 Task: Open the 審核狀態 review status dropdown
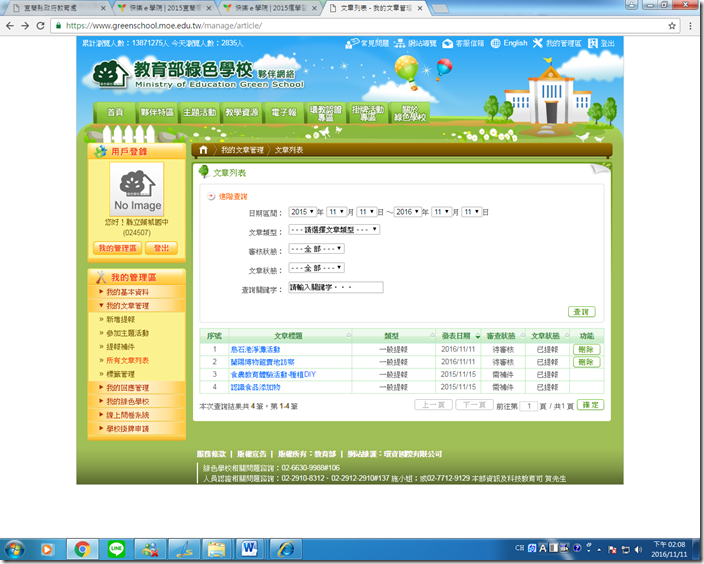(x=315, y=249)
